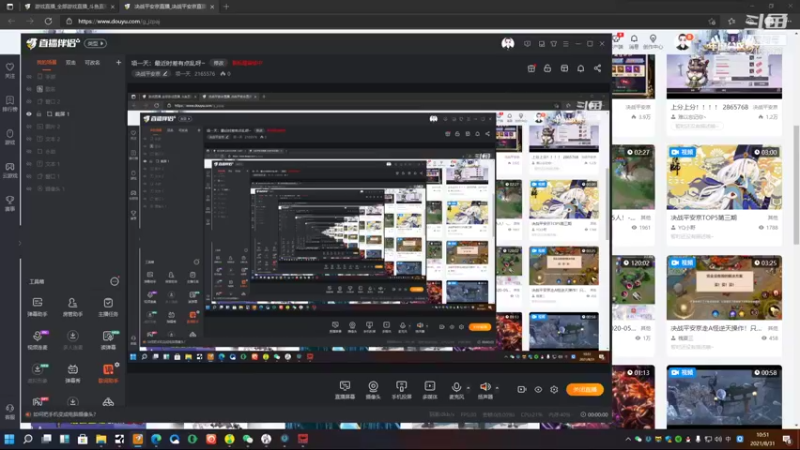Open the 03:25 video thumbnail
This screenshot has height=450, width=800.
point(724,288)
